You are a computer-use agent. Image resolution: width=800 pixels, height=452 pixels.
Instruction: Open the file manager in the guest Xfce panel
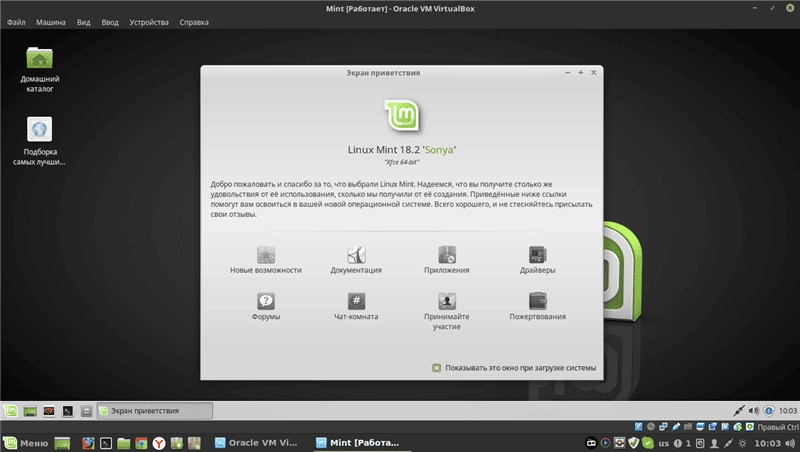(x=87, y=411)
